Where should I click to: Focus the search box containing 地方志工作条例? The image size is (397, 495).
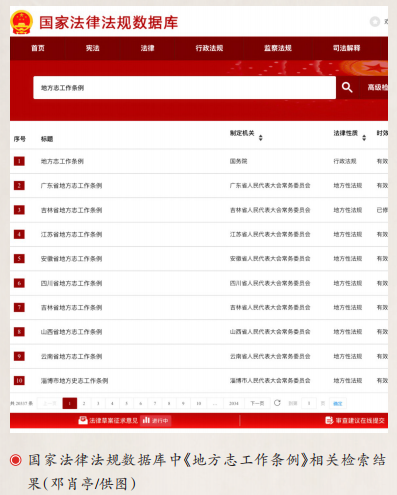pos(184,87)
